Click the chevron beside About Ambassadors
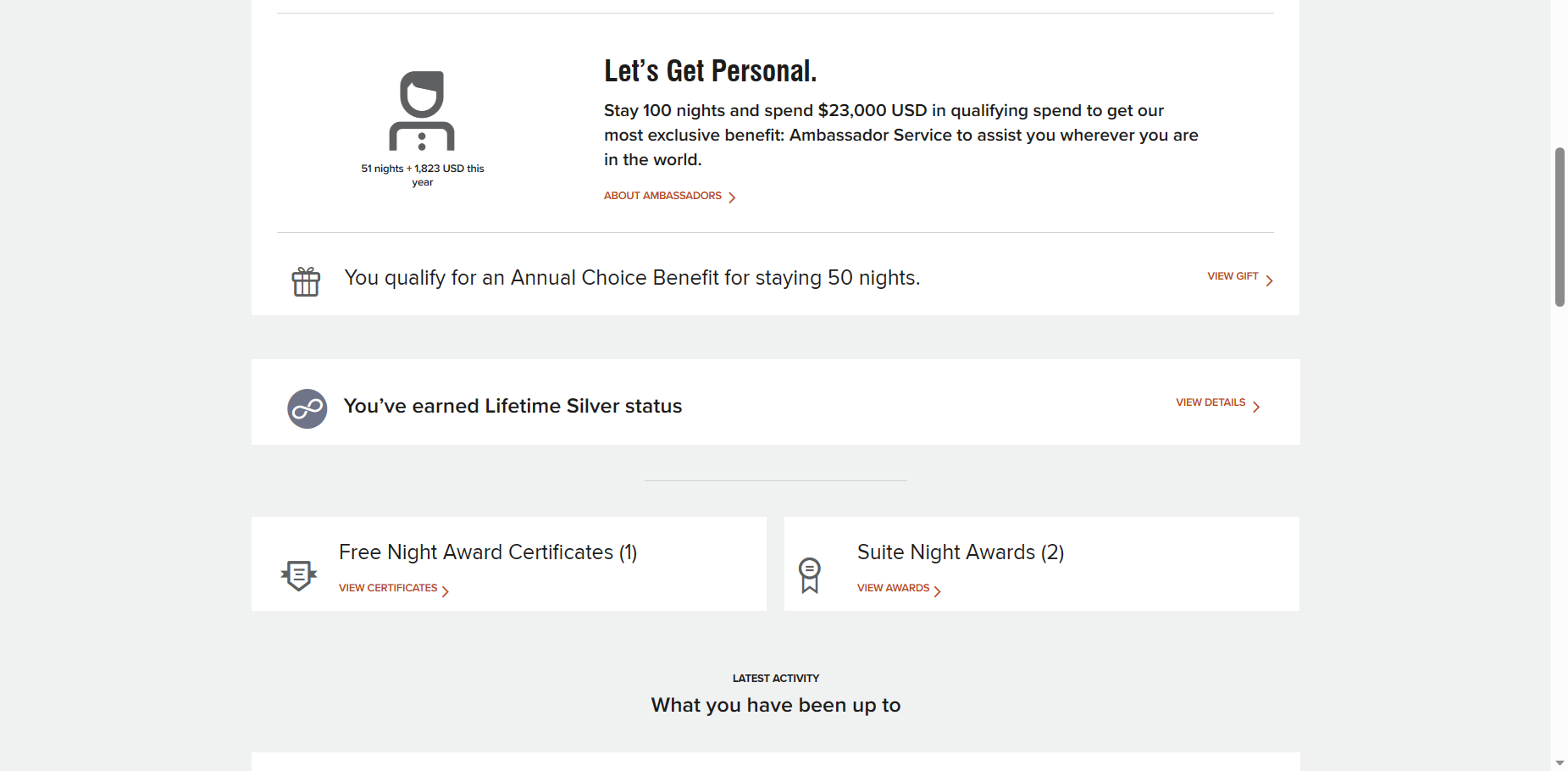This screenshot has height=771, width=1568. [732, 197]
